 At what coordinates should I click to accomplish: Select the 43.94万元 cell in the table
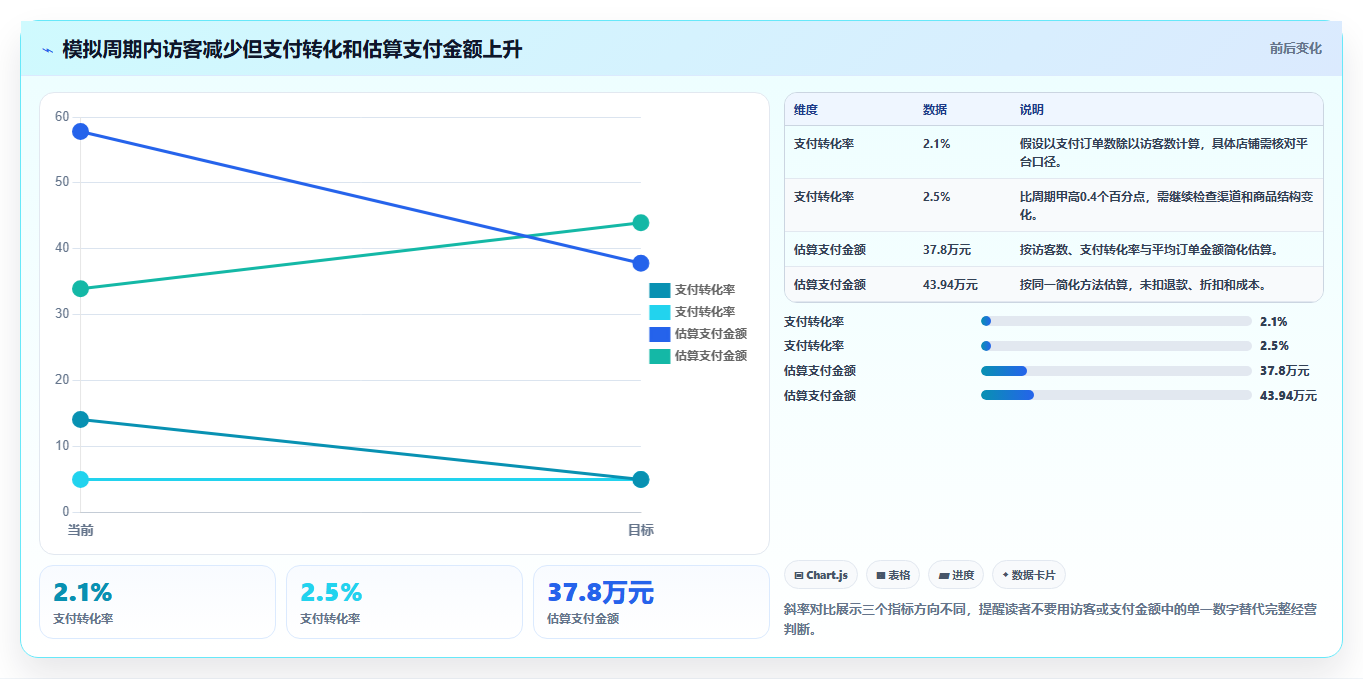click(950, 285)
